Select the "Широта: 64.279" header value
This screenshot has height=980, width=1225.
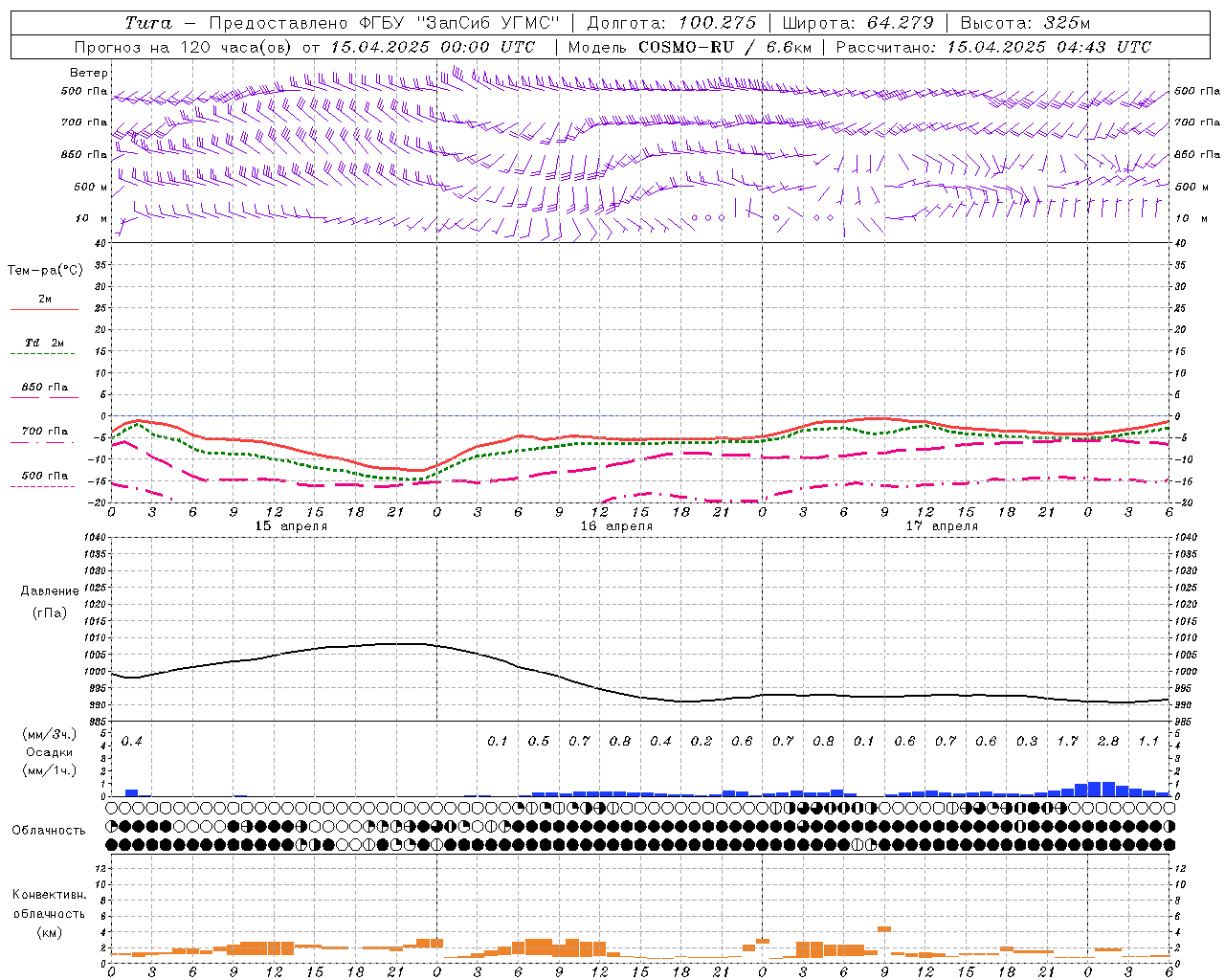(x=857, y=23)
